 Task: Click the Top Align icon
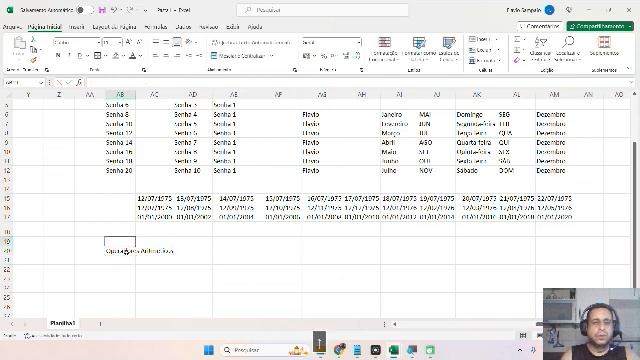(156, 42)
